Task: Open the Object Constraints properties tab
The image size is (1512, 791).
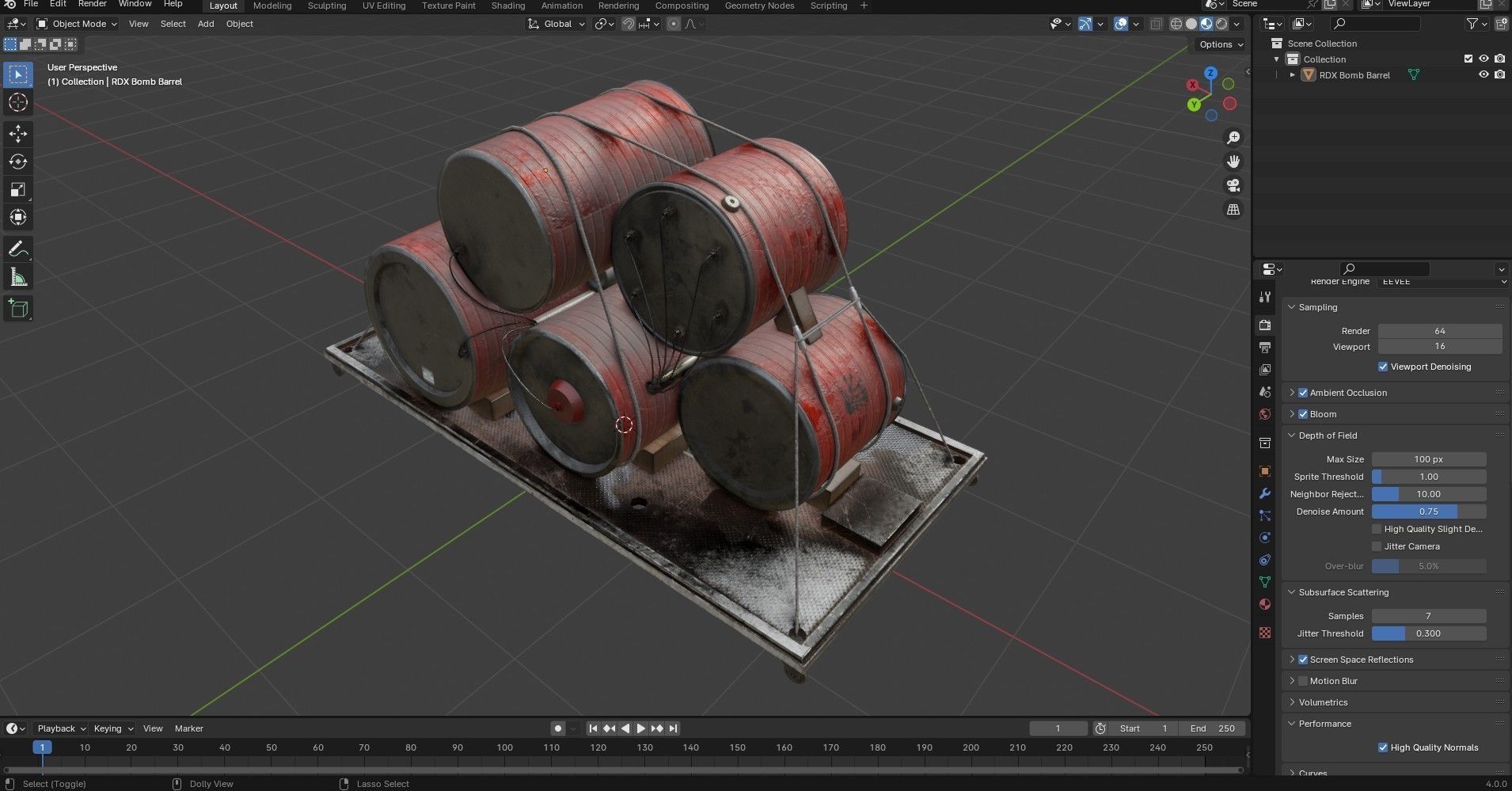Action: pyautogui.click(x=1265, y=560)
